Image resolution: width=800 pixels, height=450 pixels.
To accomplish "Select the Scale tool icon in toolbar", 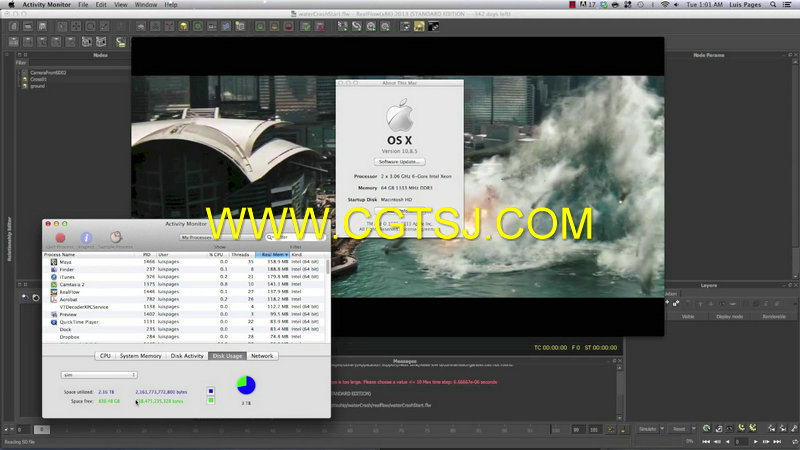I will [x=105, y=26].
